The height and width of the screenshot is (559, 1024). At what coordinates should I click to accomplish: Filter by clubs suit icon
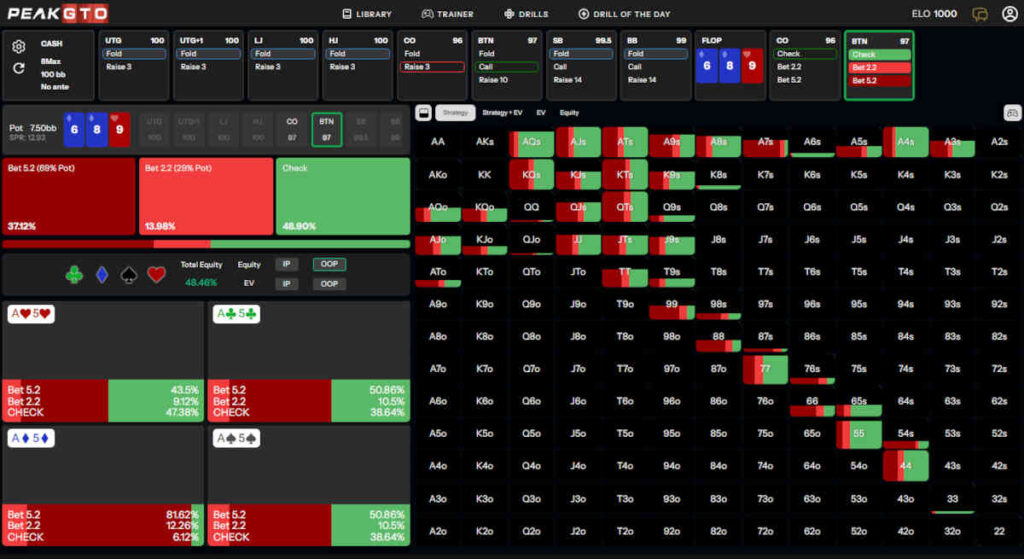click(x=75, y=274)
